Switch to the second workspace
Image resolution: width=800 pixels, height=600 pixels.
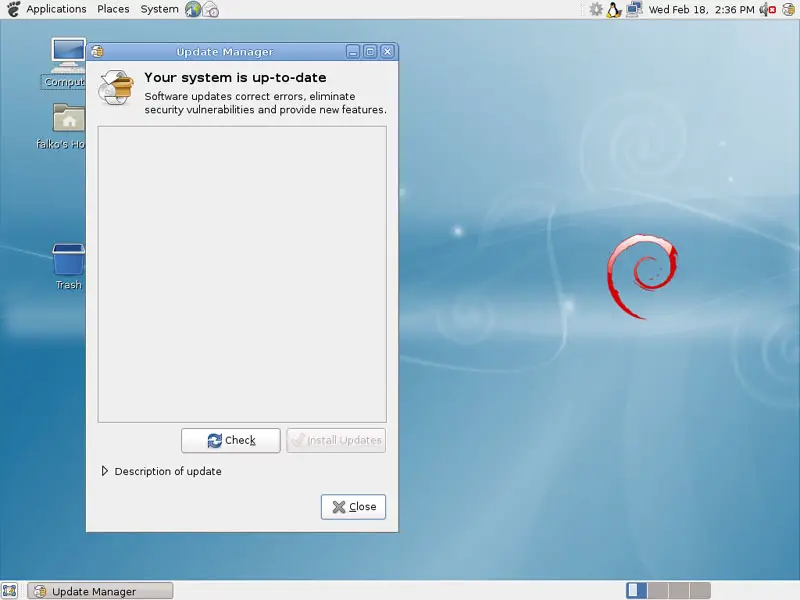pyautogui.click(x=658, y=590)
